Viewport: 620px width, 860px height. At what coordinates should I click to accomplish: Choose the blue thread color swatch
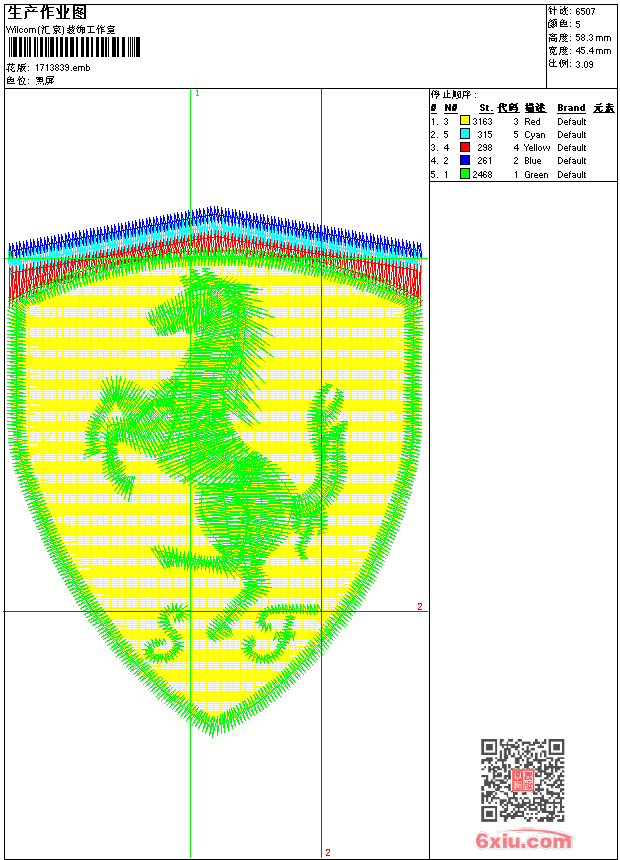465,161
